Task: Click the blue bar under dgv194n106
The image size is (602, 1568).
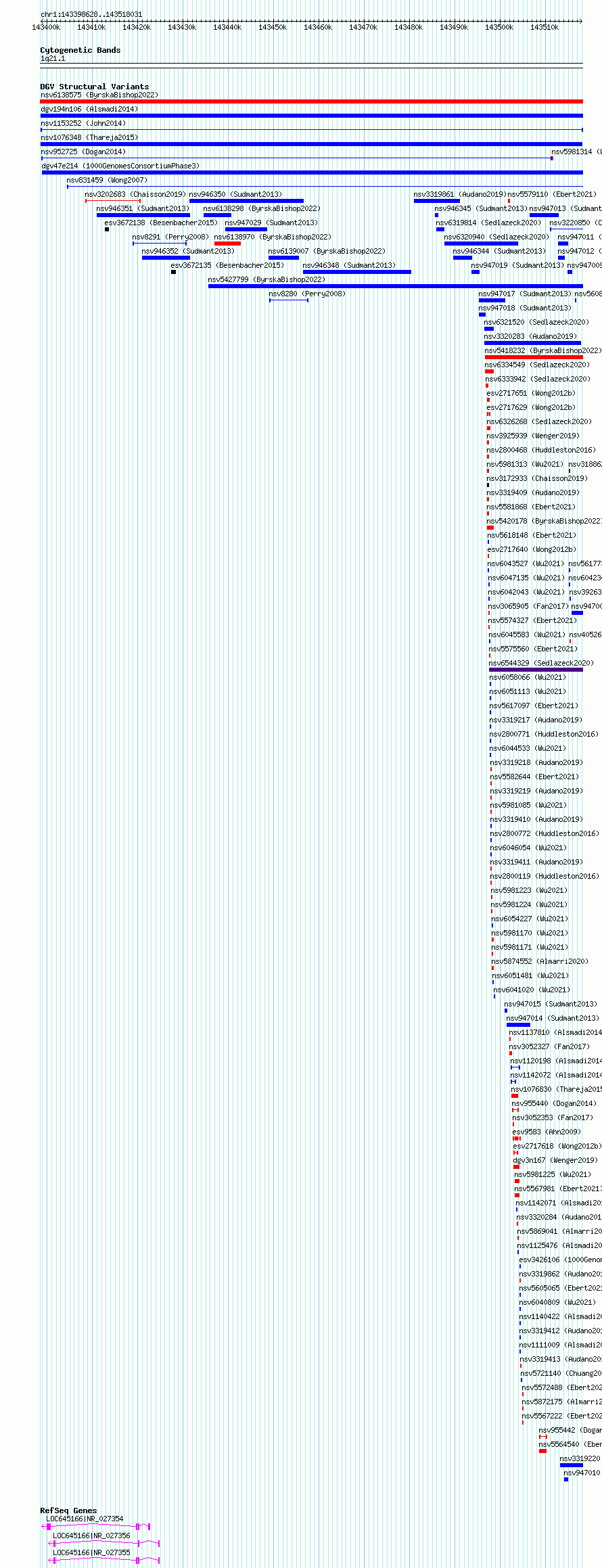Action: [311, 116]
